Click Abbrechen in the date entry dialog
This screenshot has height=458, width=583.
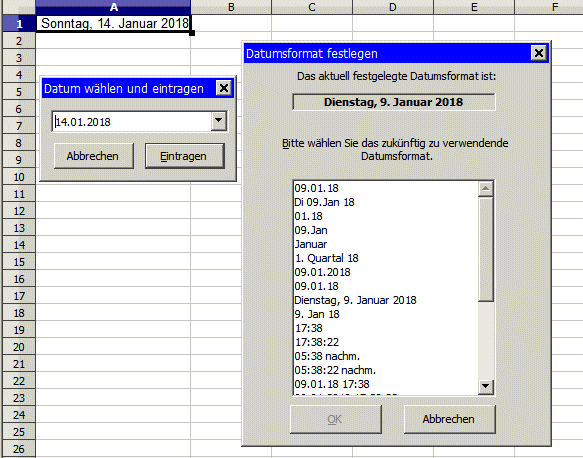click(x=94, y=156)
